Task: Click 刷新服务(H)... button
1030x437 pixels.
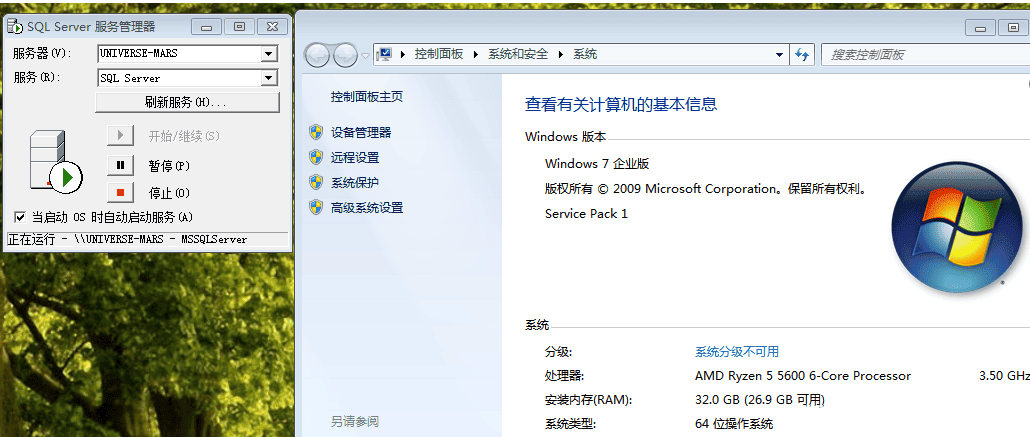Action: pos(187,103)
